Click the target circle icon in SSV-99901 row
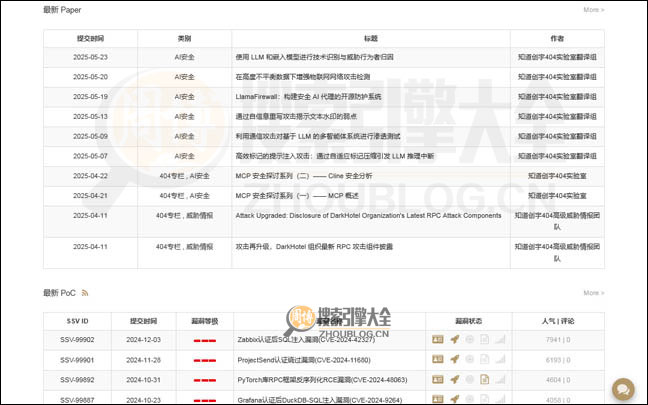648x405 pixels. pyautogui.click(x=469, y=359)
